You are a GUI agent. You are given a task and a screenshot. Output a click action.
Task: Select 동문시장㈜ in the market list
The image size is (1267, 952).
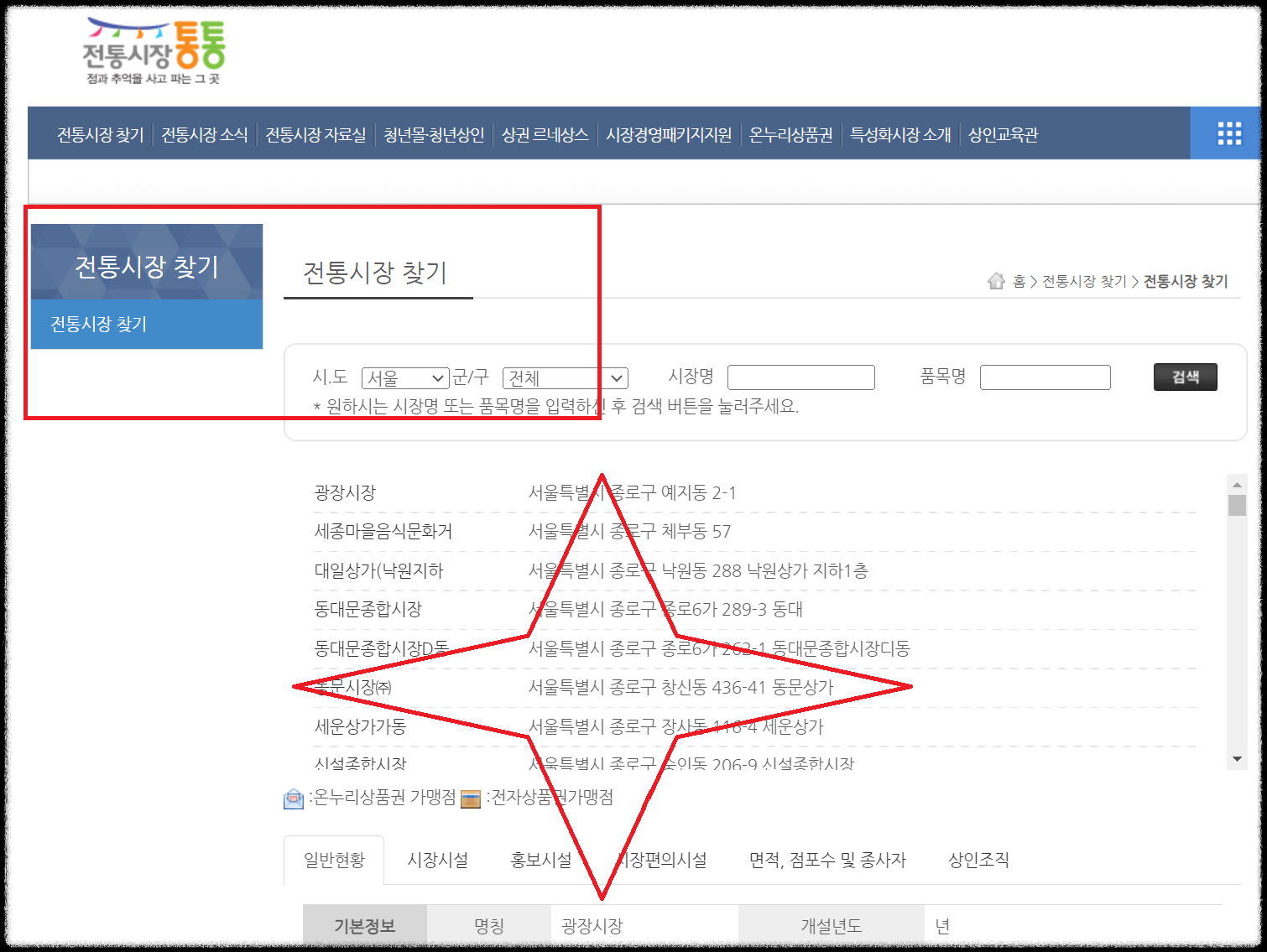(x=352, y=688)
